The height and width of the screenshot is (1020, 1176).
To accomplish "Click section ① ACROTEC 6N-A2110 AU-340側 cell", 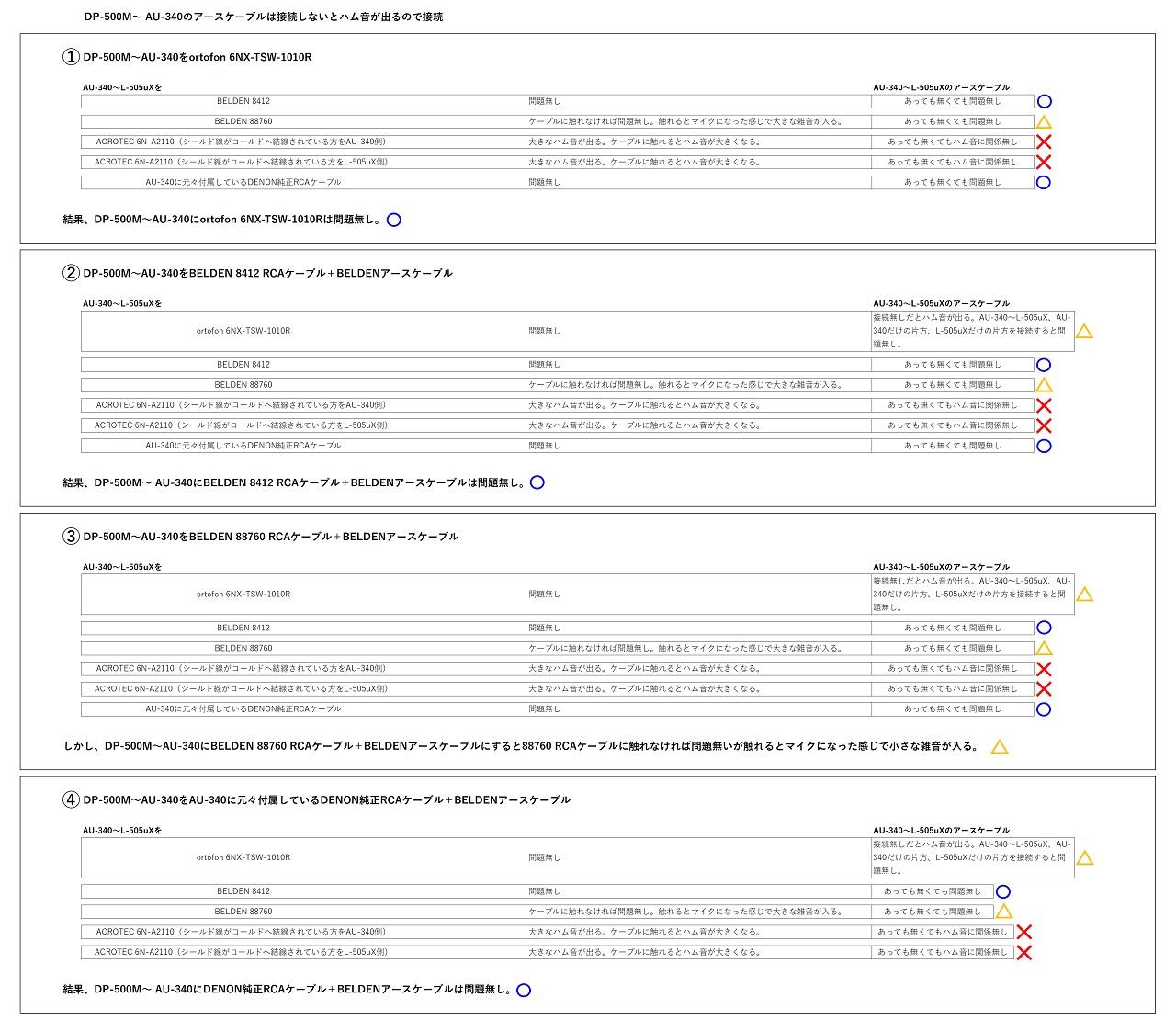I will tap(241, 142).
